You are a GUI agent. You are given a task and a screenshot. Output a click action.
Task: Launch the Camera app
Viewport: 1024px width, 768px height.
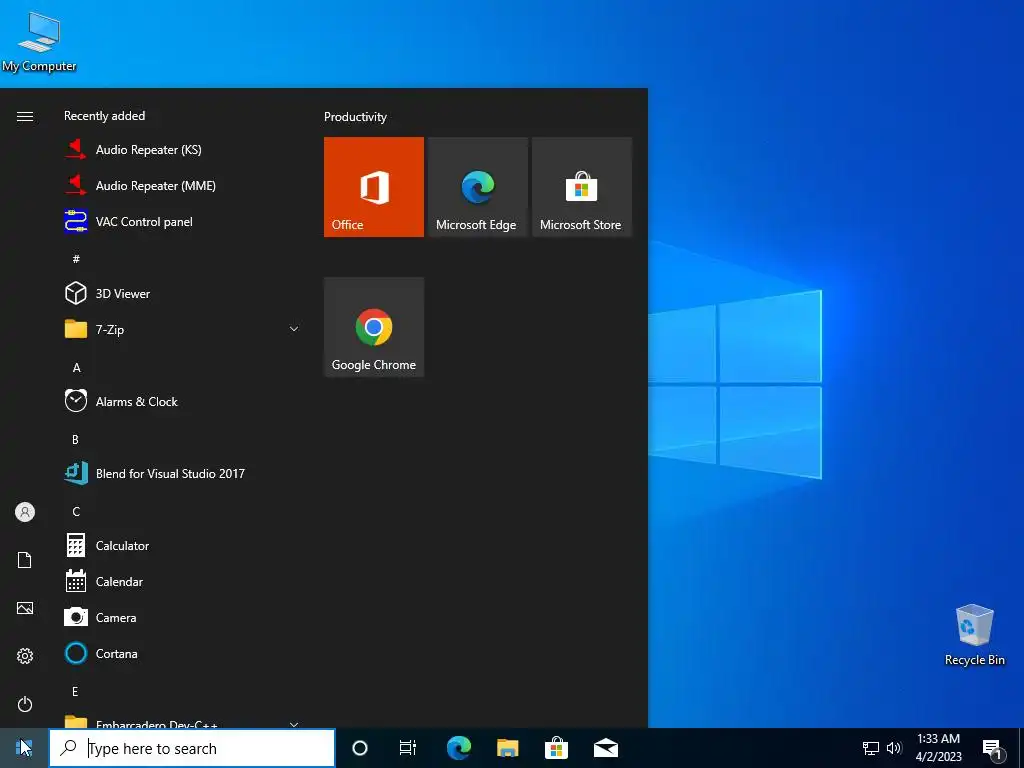[182, 617]
